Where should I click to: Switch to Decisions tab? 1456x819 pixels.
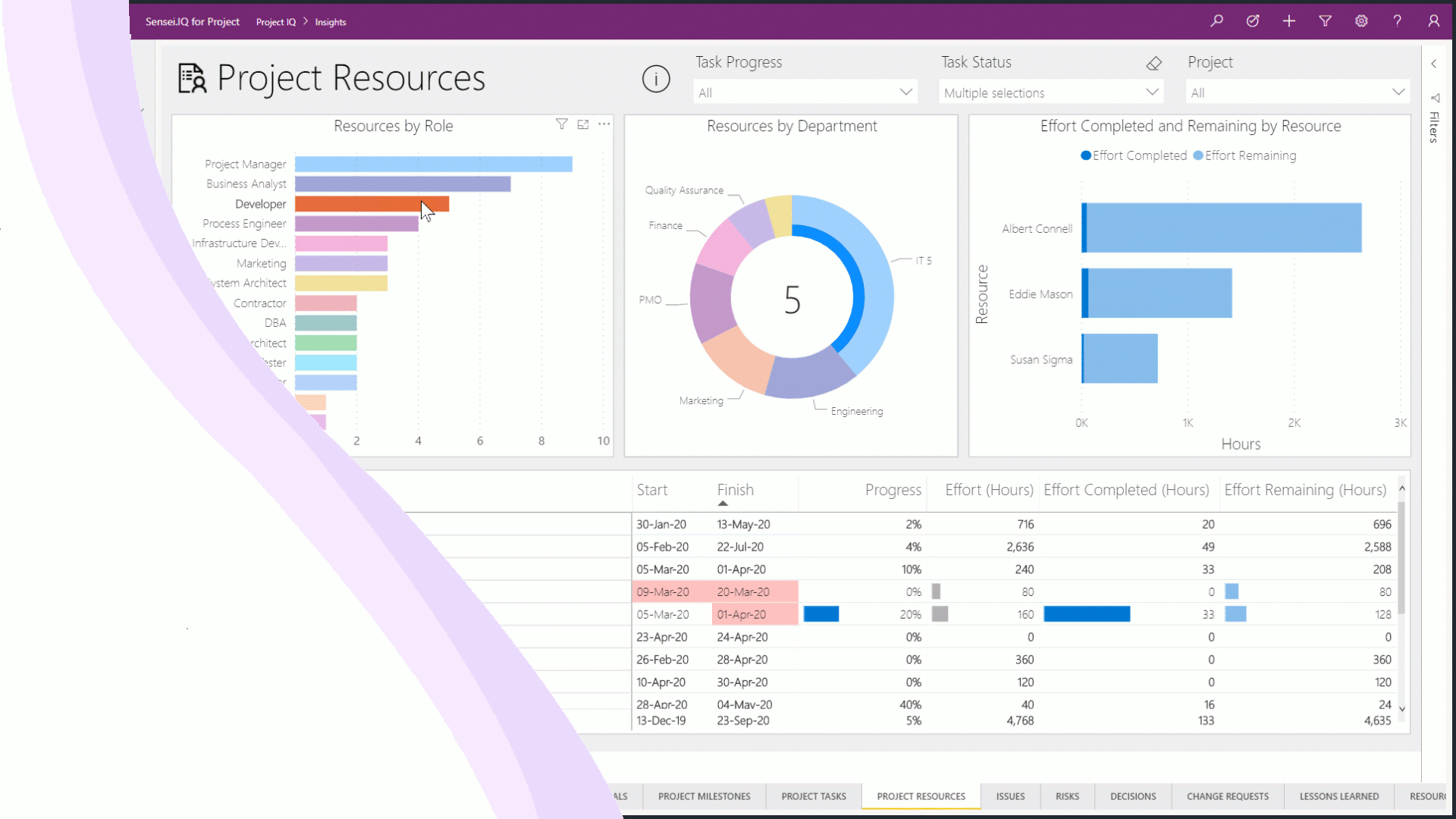[x=1133, y=796]
